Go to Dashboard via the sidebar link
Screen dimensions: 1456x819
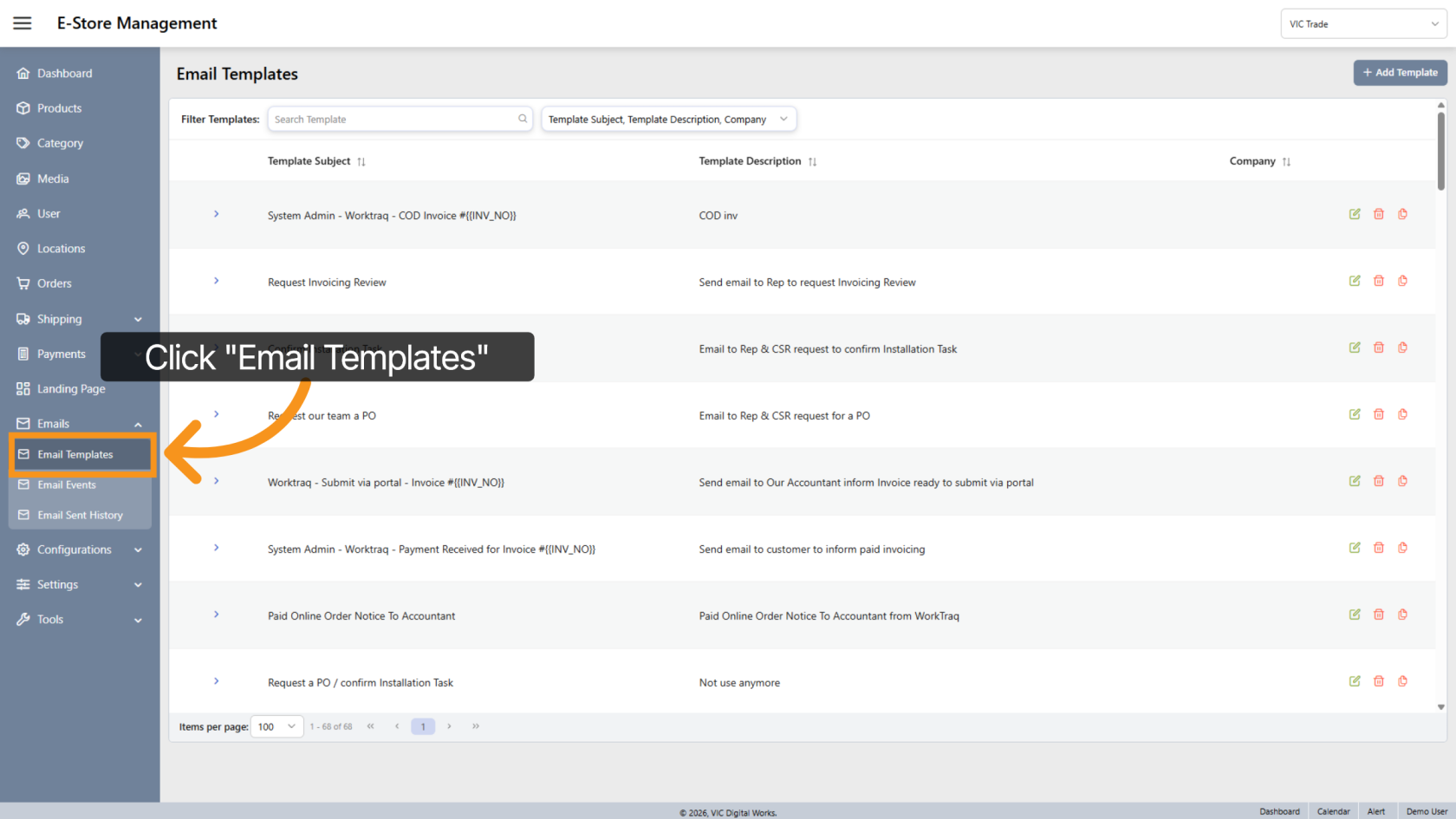(x=65, y=73)
